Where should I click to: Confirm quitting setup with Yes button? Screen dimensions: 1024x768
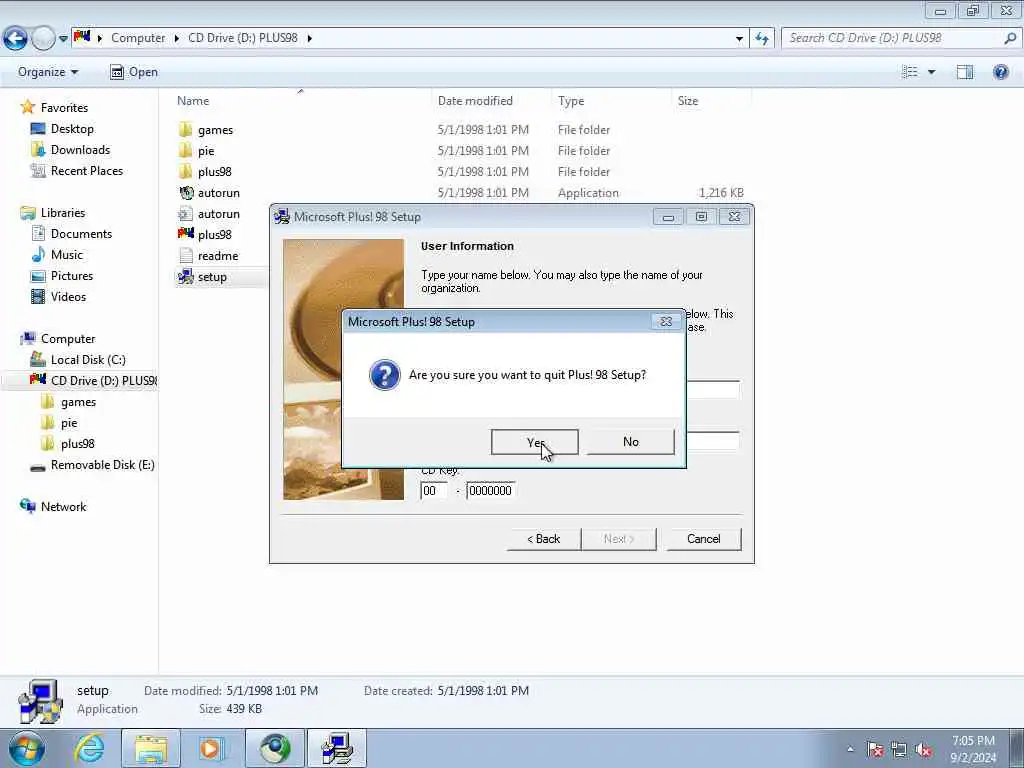click(534, 442)
